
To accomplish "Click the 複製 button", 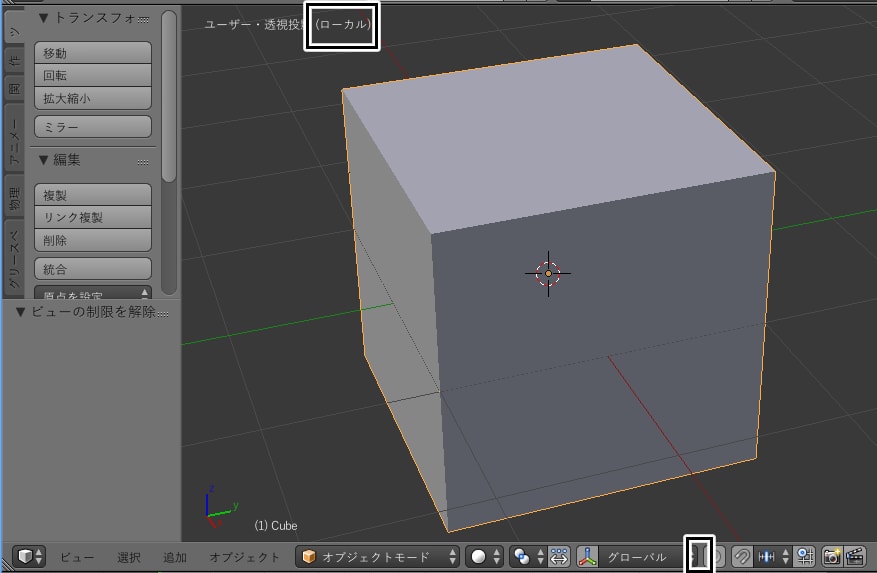I will coord(93,195).
